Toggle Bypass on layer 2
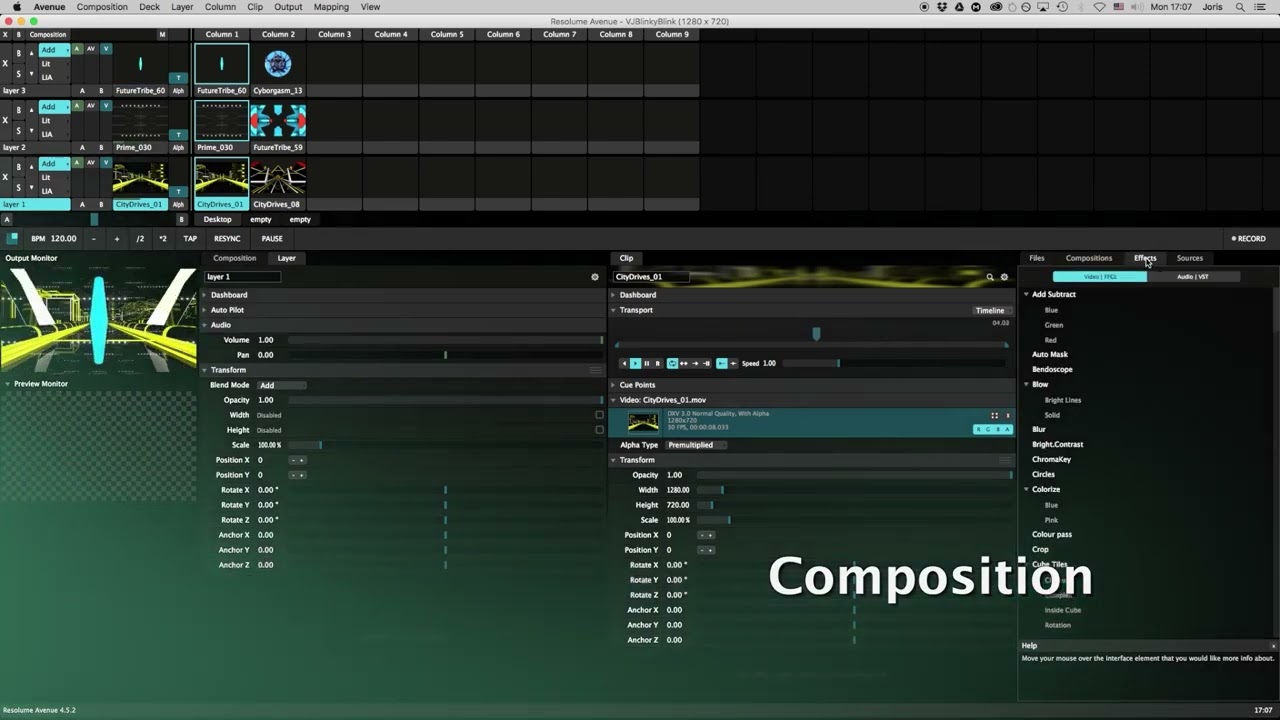 (x=18, y=110)
